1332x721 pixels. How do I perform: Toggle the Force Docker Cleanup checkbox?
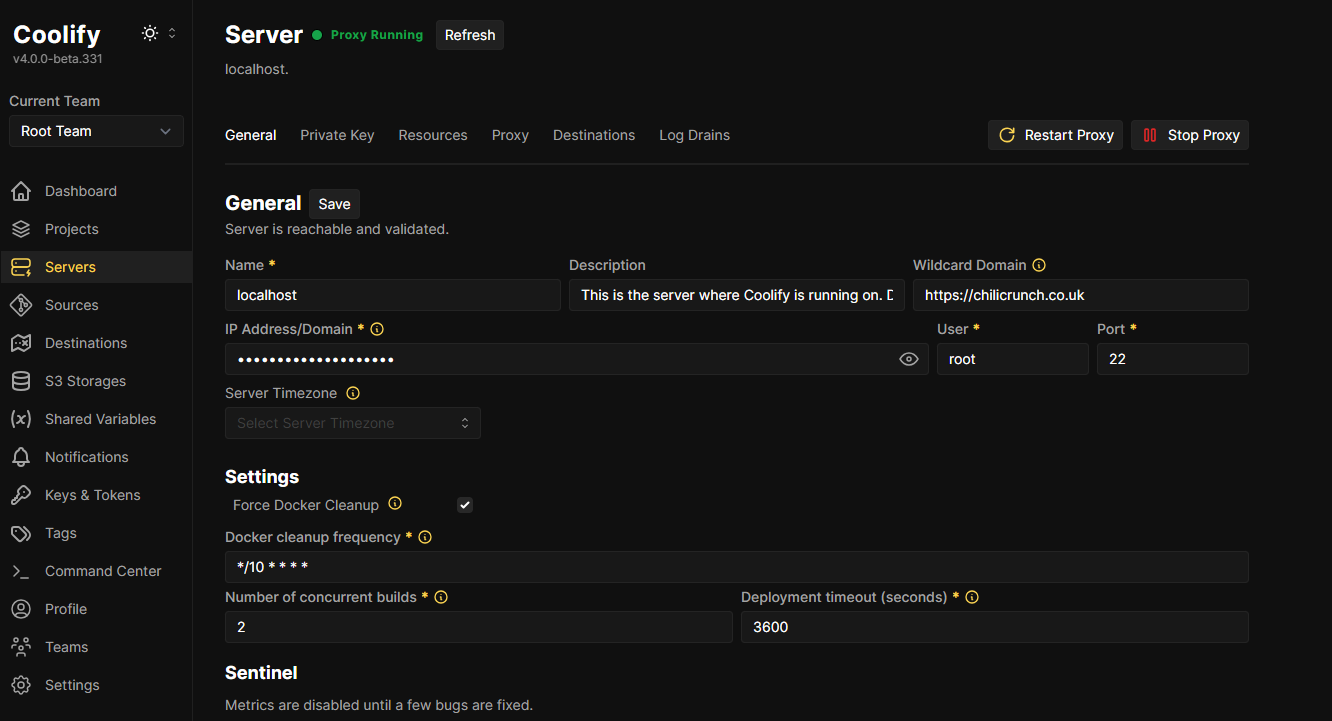click(465, 505)
